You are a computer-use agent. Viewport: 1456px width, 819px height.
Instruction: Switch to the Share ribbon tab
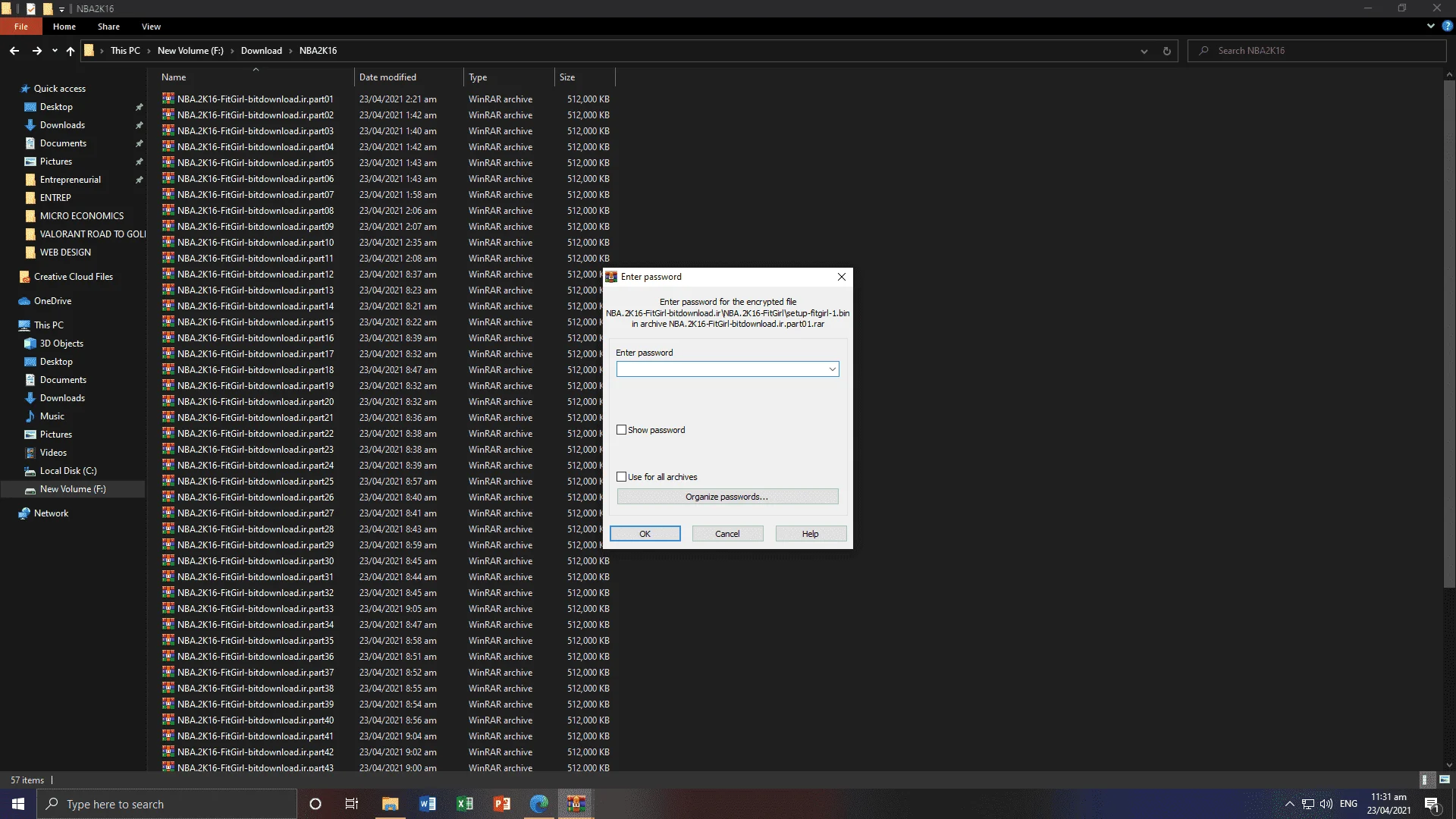tap(108, 27)
